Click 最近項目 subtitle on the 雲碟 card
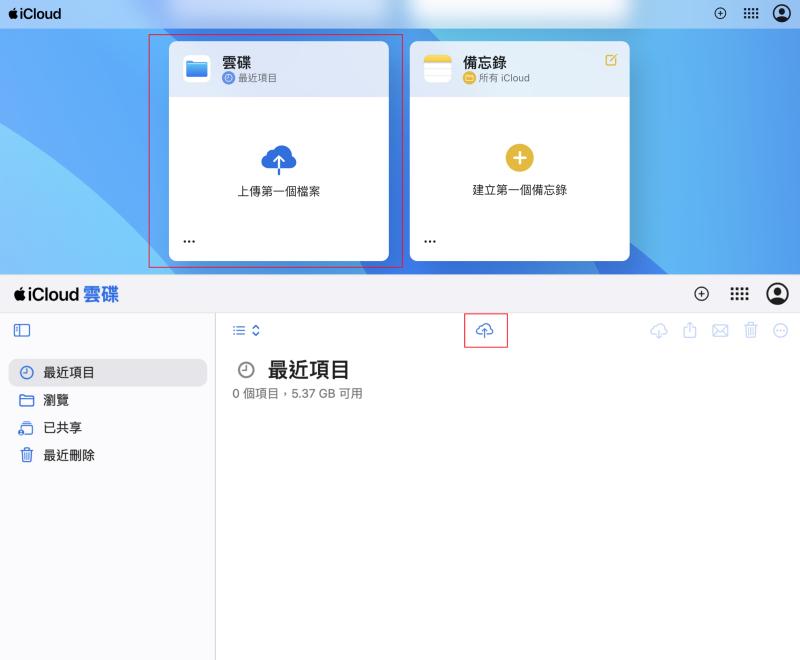800x660 pixels. [x=257, y=78]
